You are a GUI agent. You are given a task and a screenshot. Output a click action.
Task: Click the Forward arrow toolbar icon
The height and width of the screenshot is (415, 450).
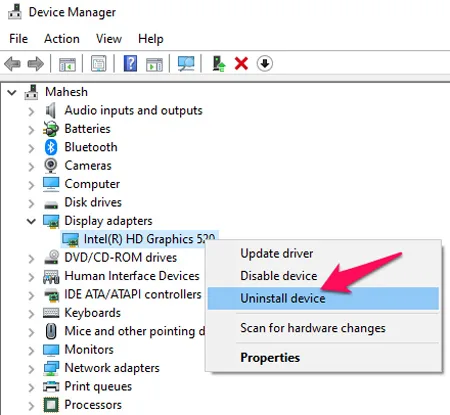(x=35, y=63)
